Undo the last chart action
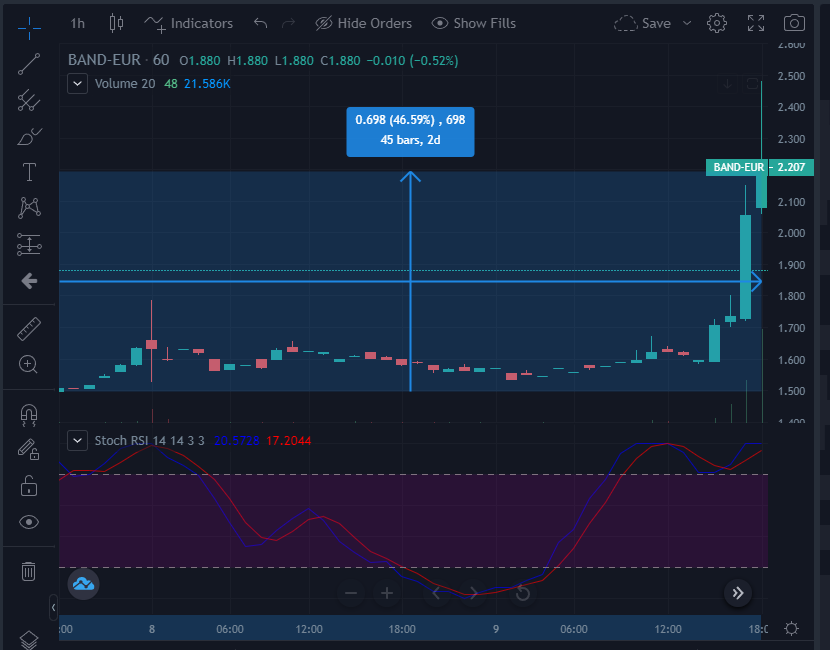Image resolution: width=830 pixels, height=650 pixels. tap(260, 23)
